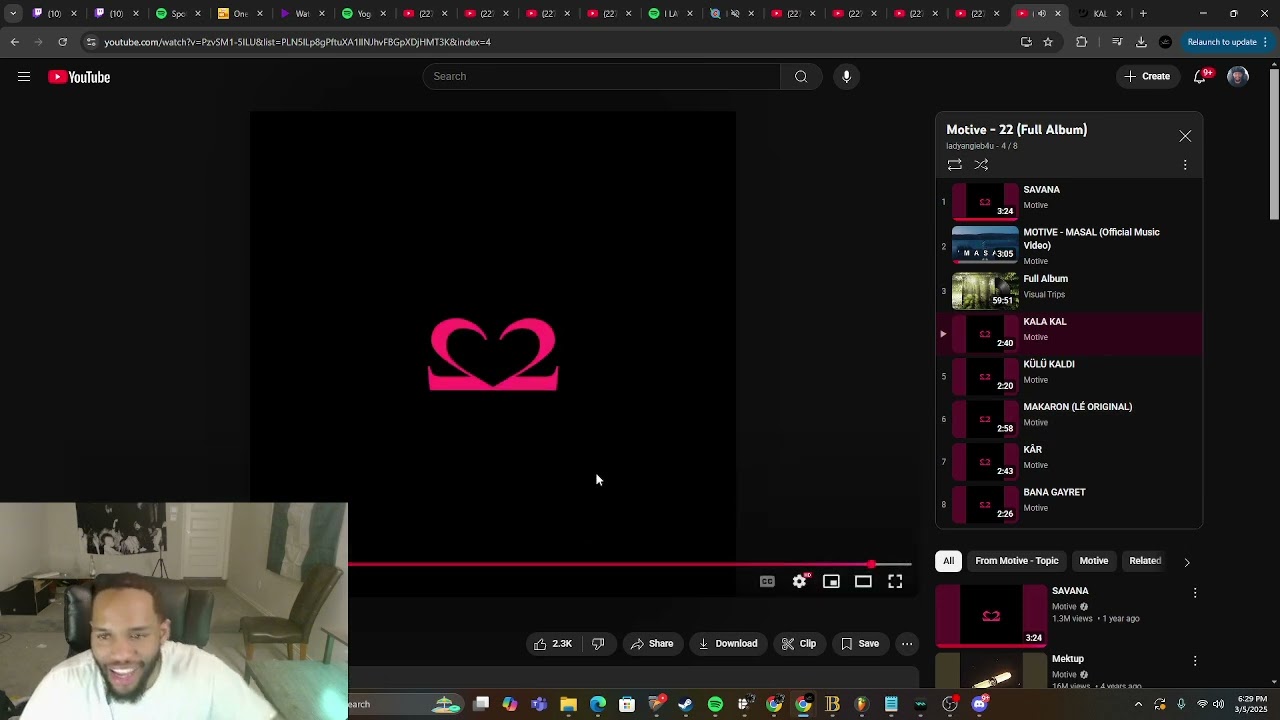This screenshot has height=720, width=1280.
Task: Click the search magnifier button
Action: 801,77
